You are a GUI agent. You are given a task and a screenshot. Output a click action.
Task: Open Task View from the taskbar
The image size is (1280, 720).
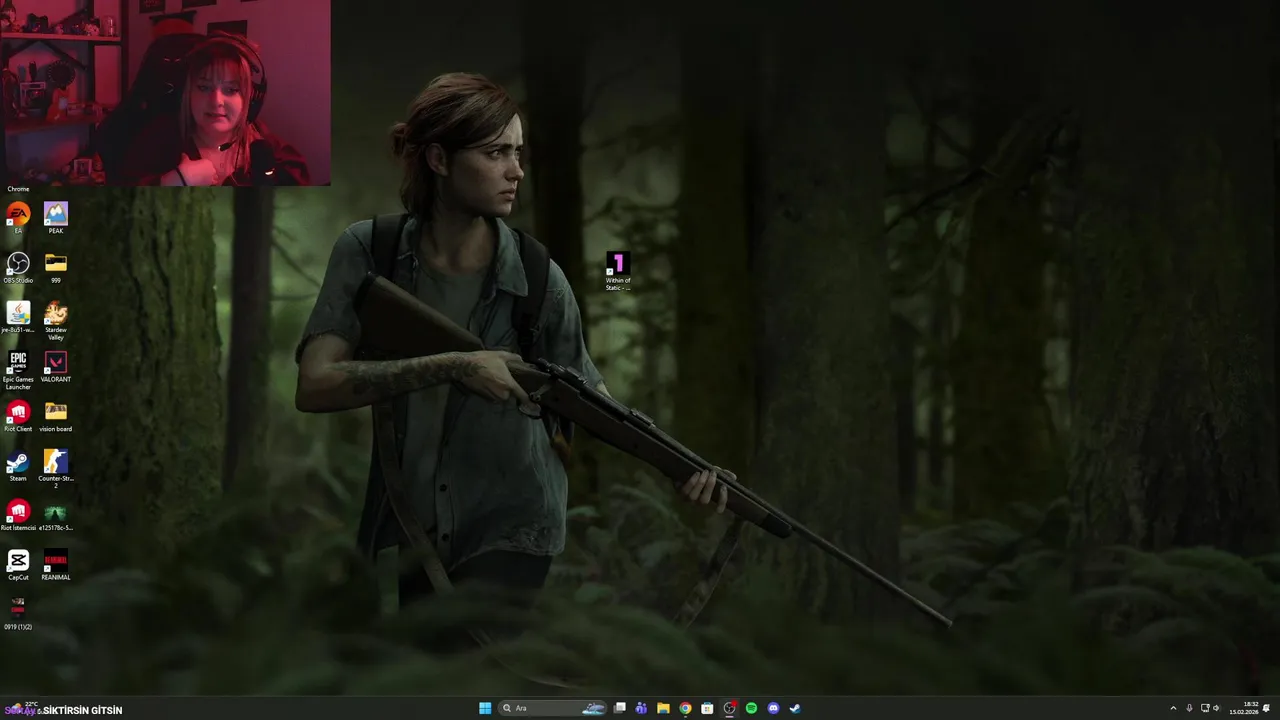(620, 708)
